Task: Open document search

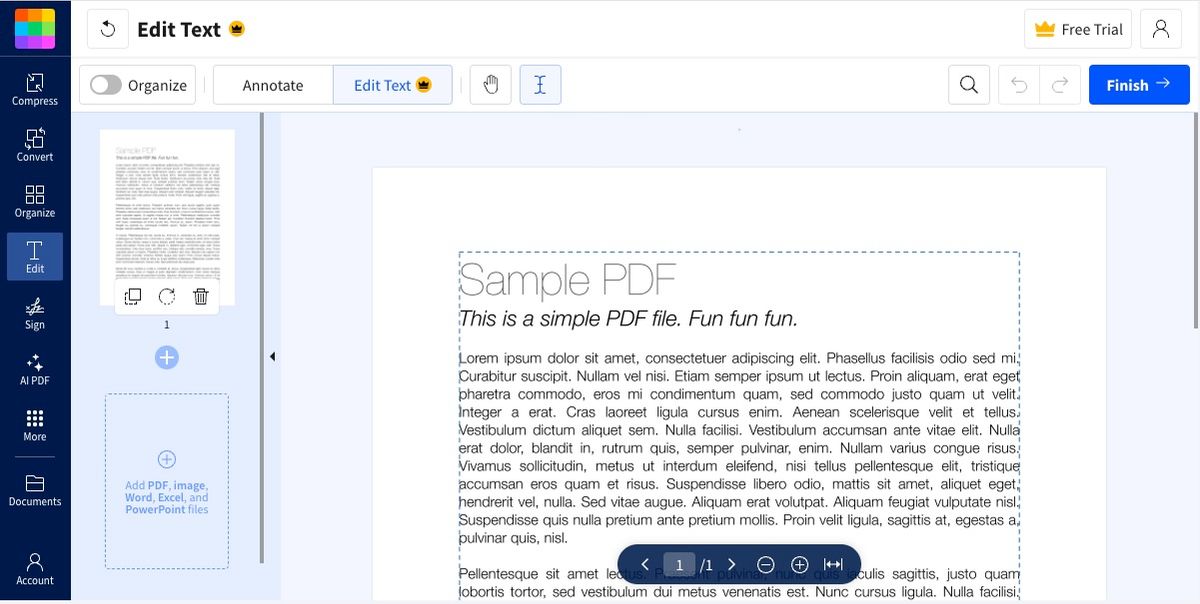Action: (x=968, y=85)
